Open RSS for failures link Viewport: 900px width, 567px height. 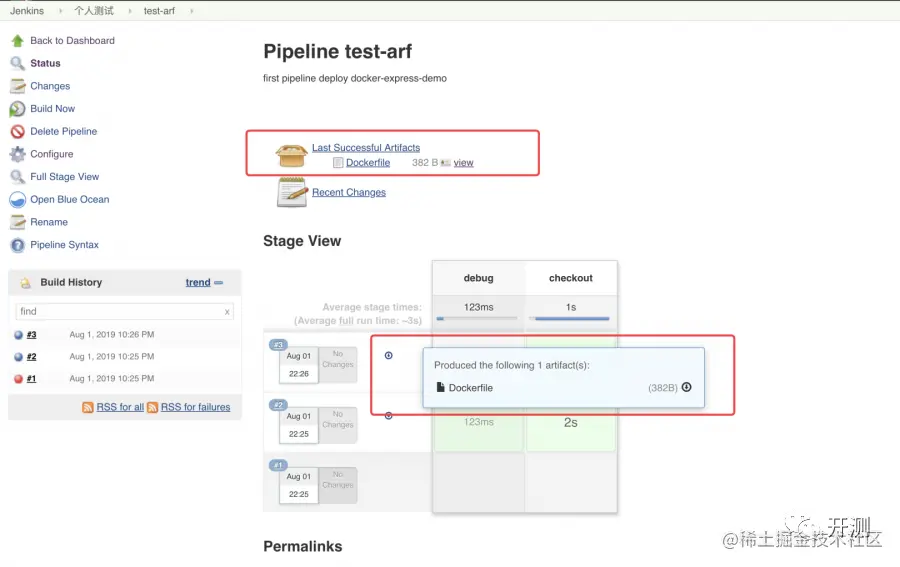coord(195,407)
